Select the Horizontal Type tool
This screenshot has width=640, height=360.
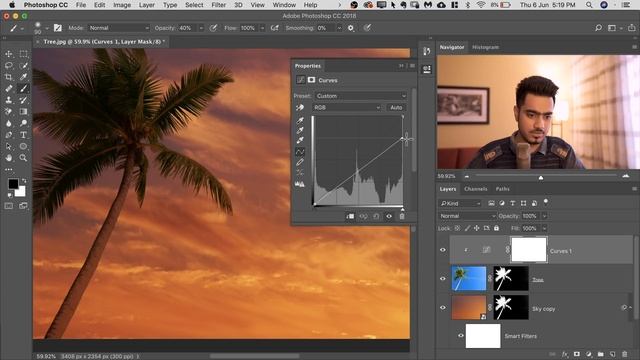(x=23, y=135)
